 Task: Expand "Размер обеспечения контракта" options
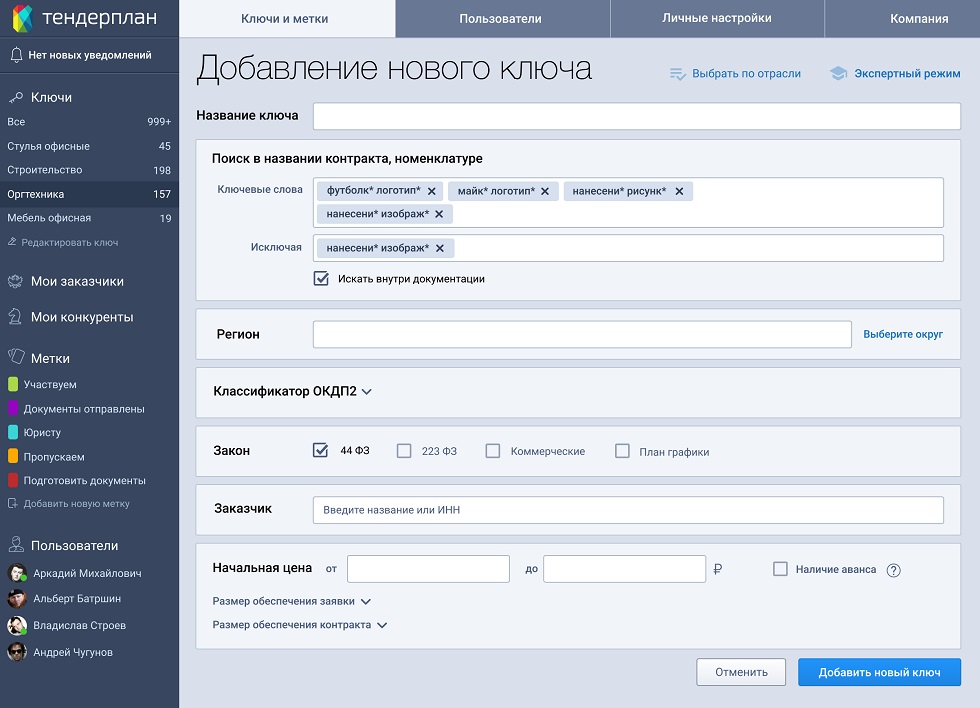382,625
